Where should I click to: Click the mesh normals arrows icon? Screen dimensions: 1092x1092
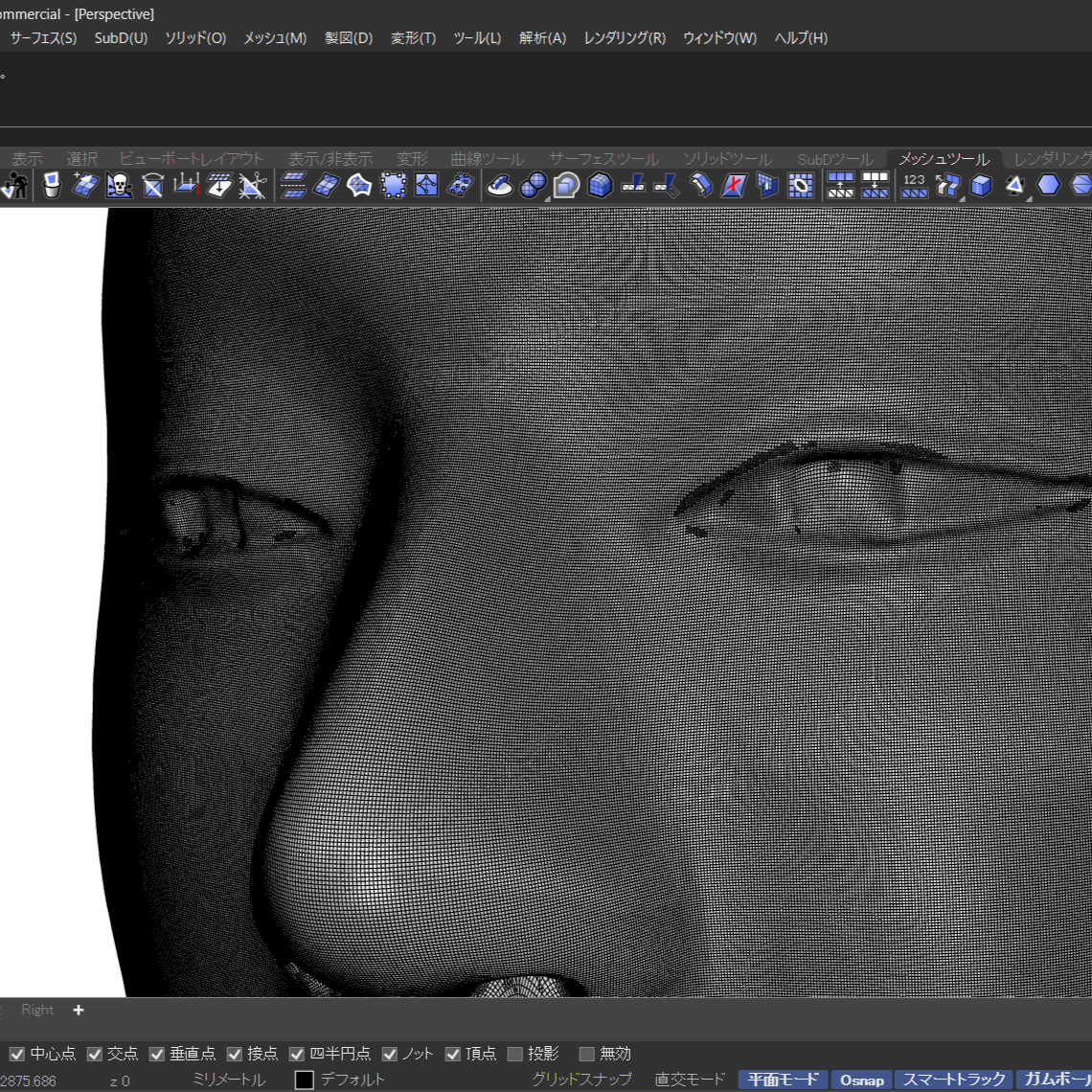186,186
